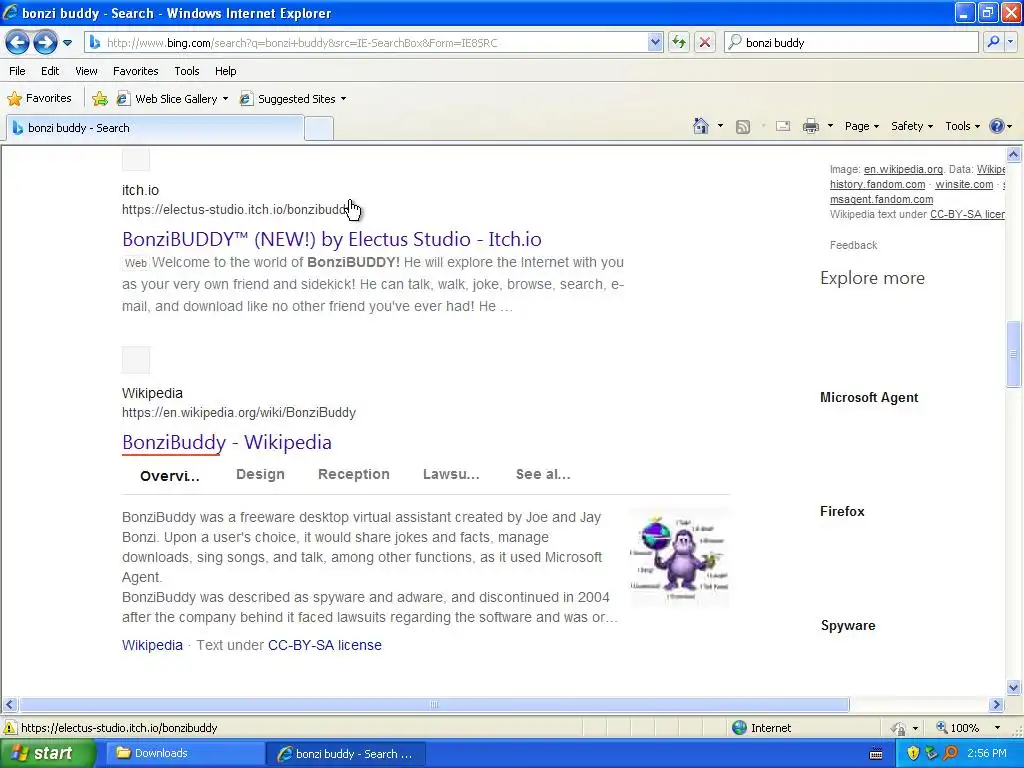Expand the Home button dropdown arrow

tap(720, 126)
